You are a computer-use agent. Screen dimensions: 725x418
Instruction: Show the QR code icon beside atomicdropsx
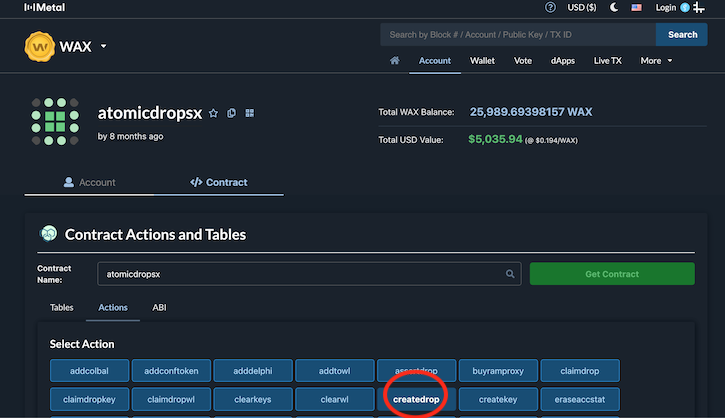click(250, 113)
